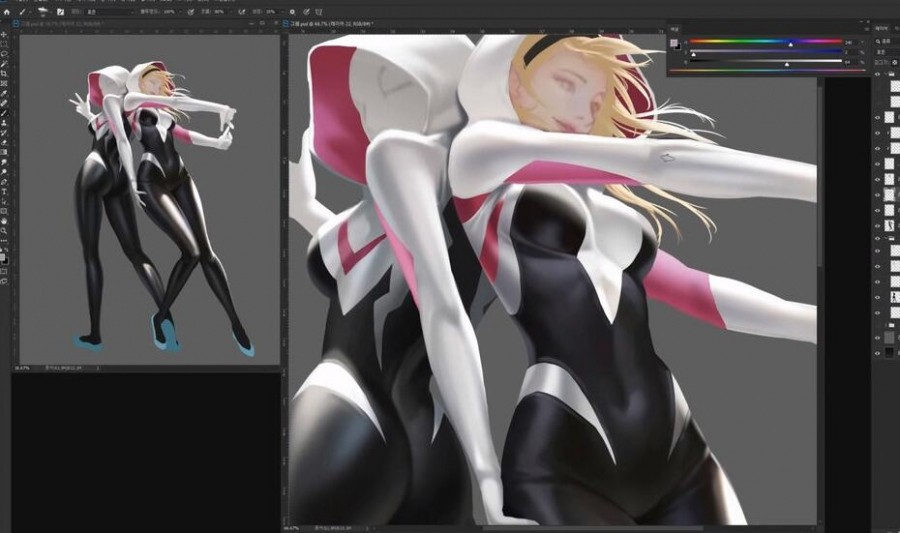Select the Eraser tool
900x533 pixels.
4,142
